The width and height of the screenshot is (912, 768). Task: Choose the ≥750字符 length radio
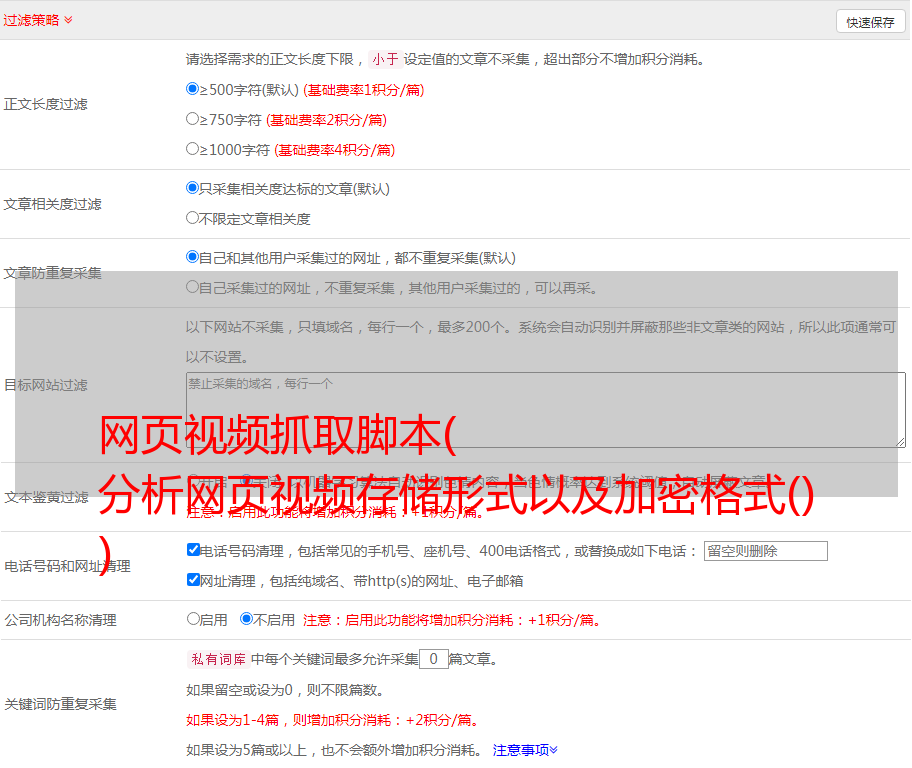coord(193,119)
